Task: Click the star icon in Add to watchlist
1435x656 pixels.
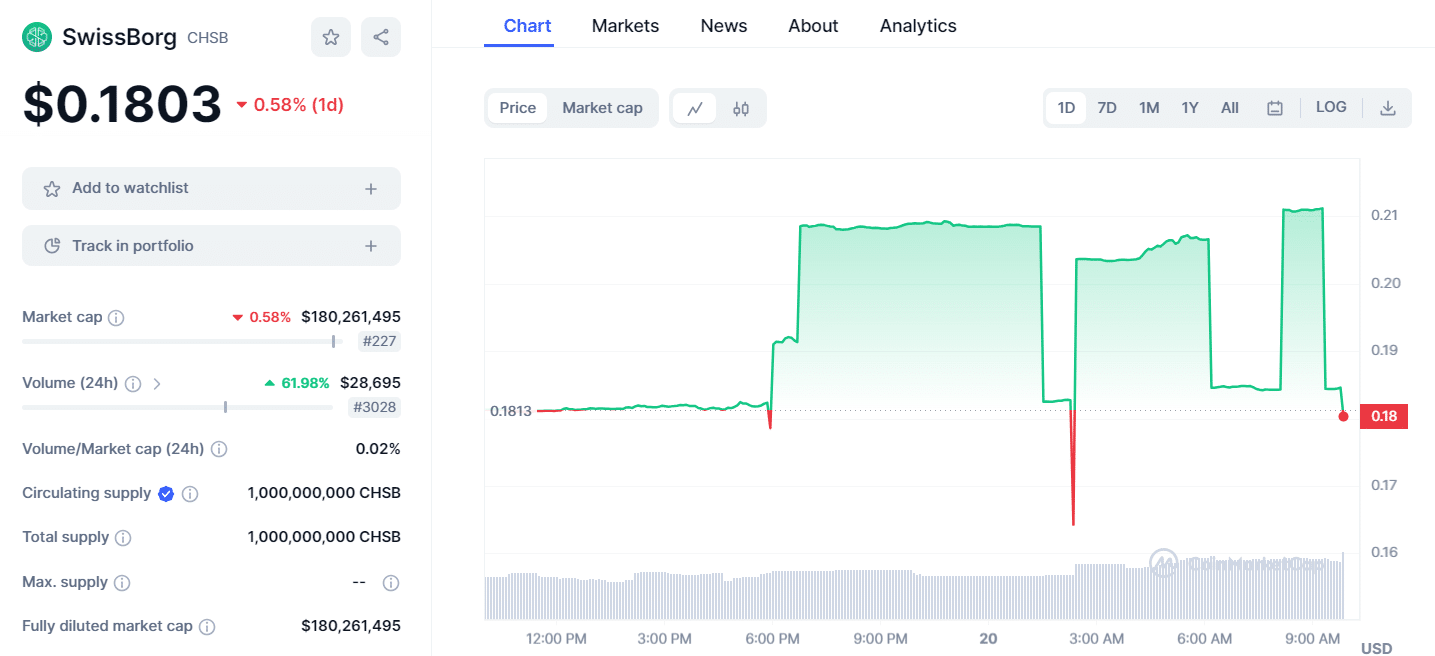Action: (52, 188)
